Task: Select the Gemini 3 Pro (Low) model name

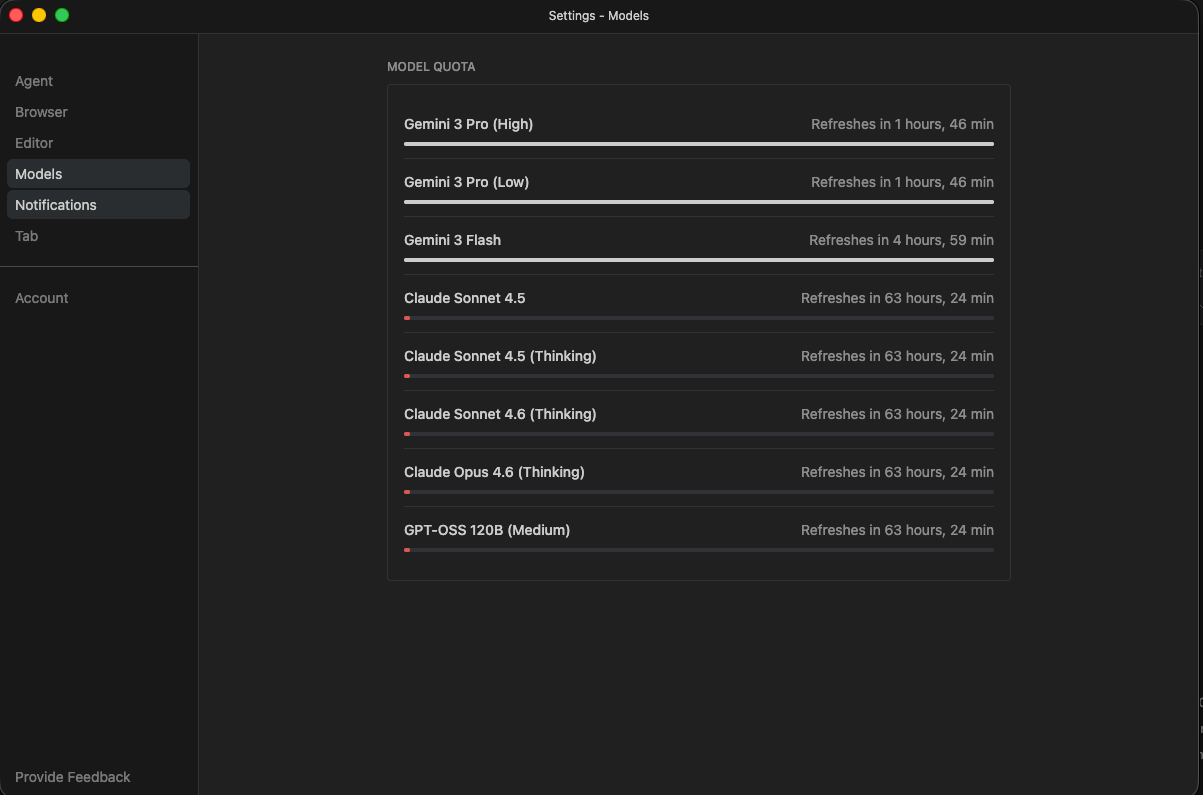Action: tap(466, 182)
